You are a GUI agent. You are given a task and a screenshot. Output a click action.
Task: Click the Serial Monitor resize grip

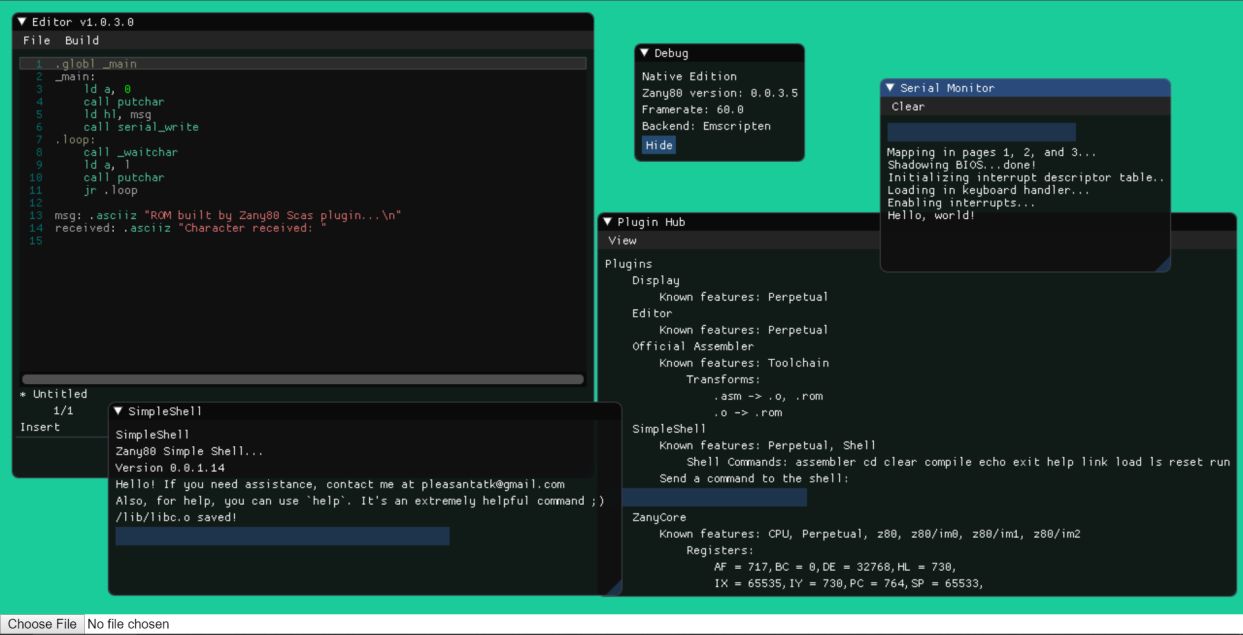click(x=1163, y=264)
